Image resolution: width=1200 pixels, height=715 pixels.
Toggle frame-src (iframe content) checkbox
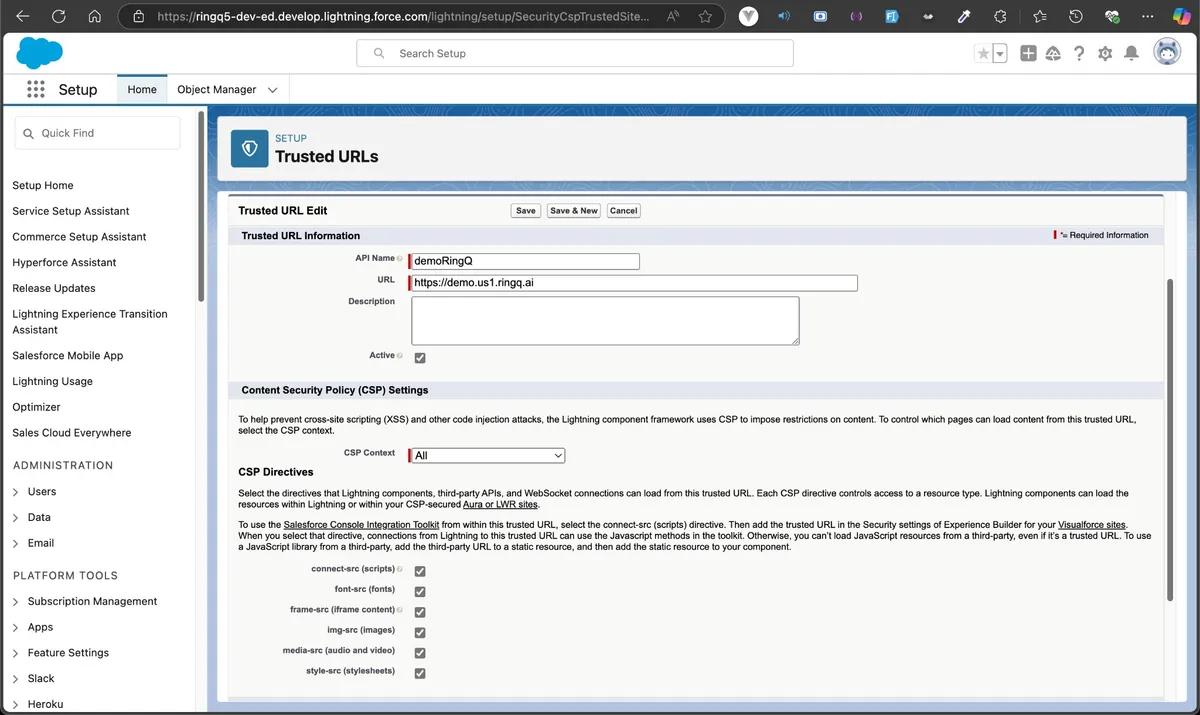point(420,612)
